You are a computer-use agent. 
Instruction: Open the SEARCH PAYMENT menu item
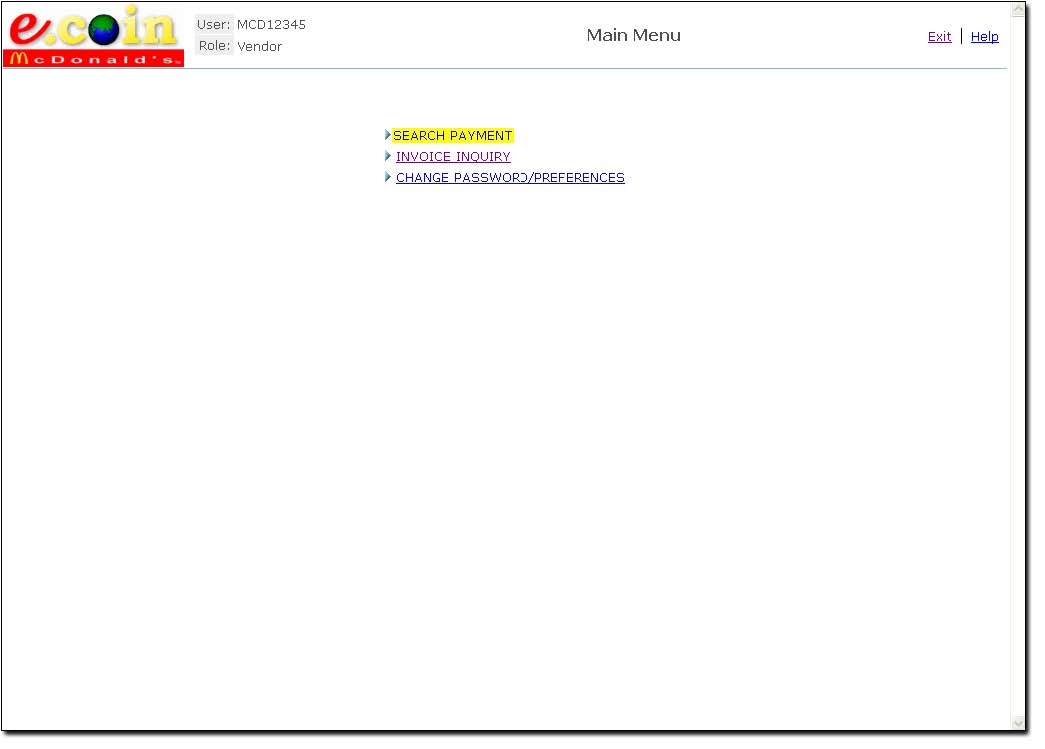452,136
